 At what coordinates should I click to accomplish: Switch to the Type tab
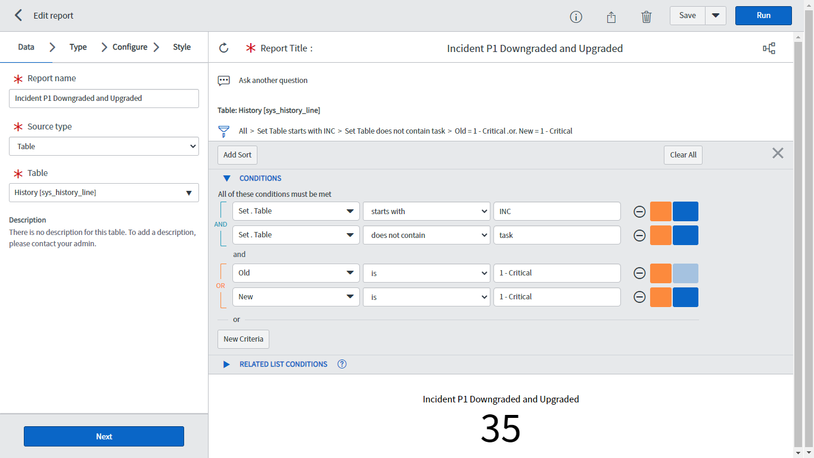coord(78,47)
